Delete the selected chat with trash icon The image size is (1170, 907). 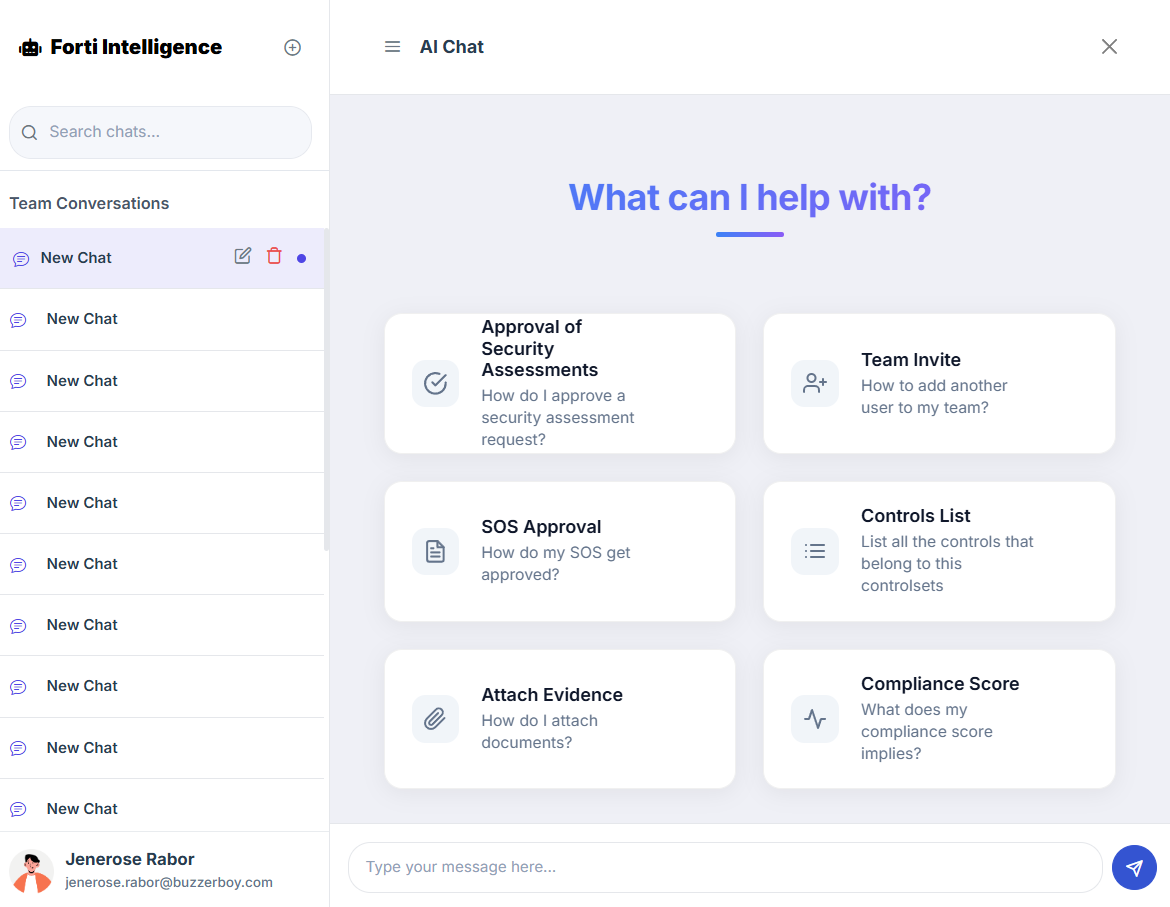tap(274, 256)
